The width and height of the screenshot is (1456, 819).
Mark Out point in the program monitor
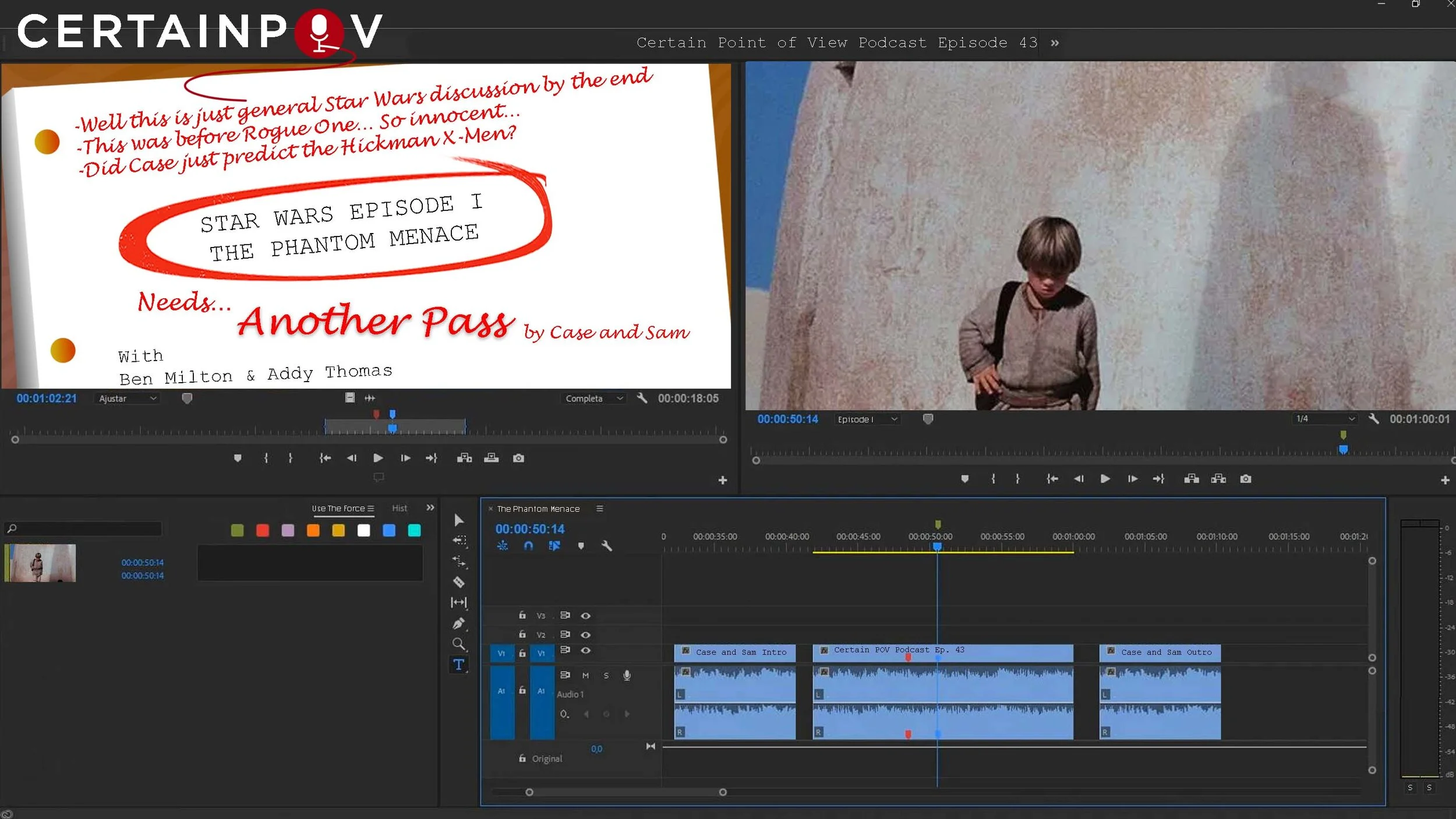[1017, 479]
